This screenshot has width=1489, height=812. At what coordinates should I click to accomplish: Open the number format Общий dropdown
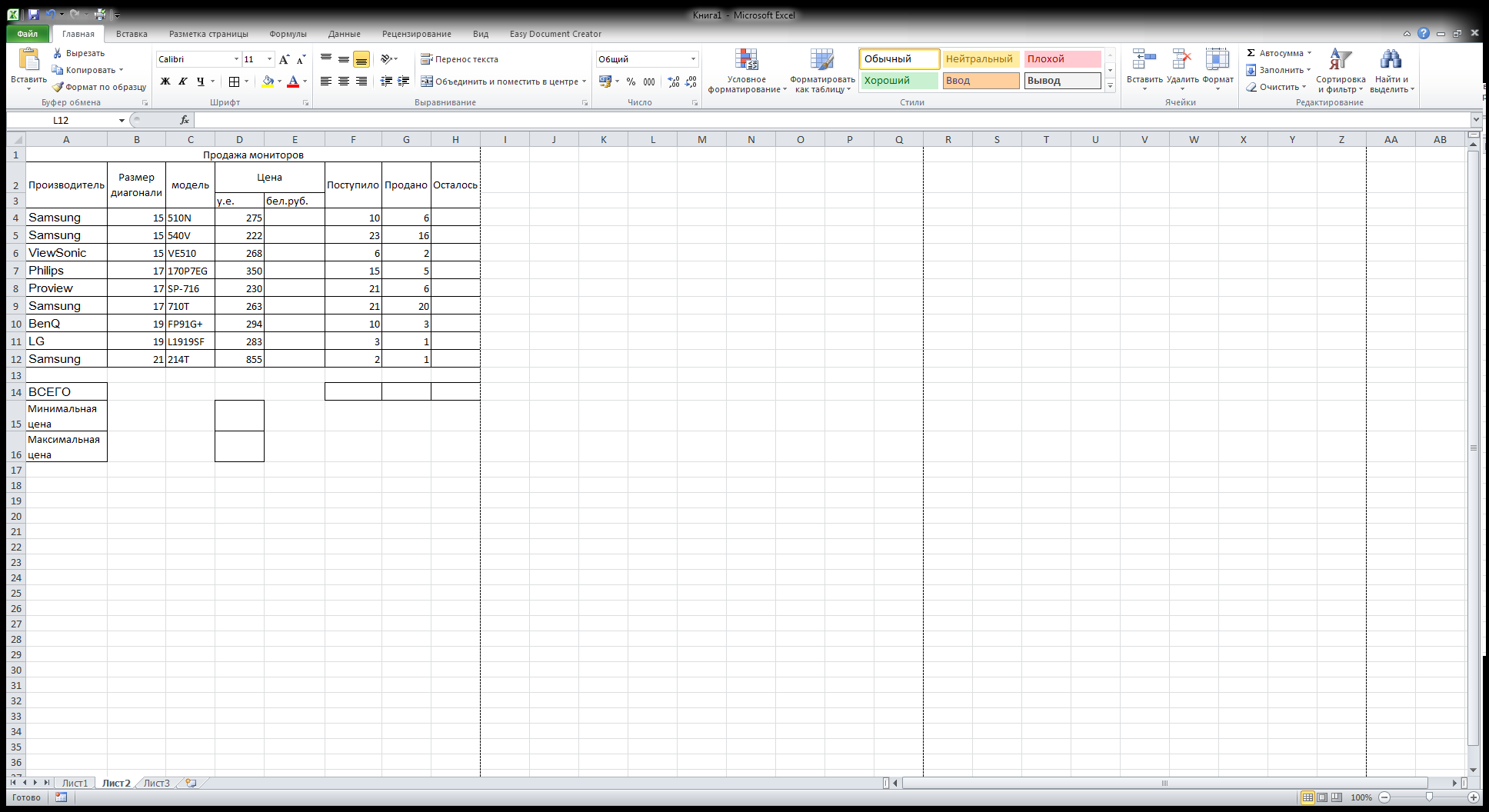tap(693, 59)
